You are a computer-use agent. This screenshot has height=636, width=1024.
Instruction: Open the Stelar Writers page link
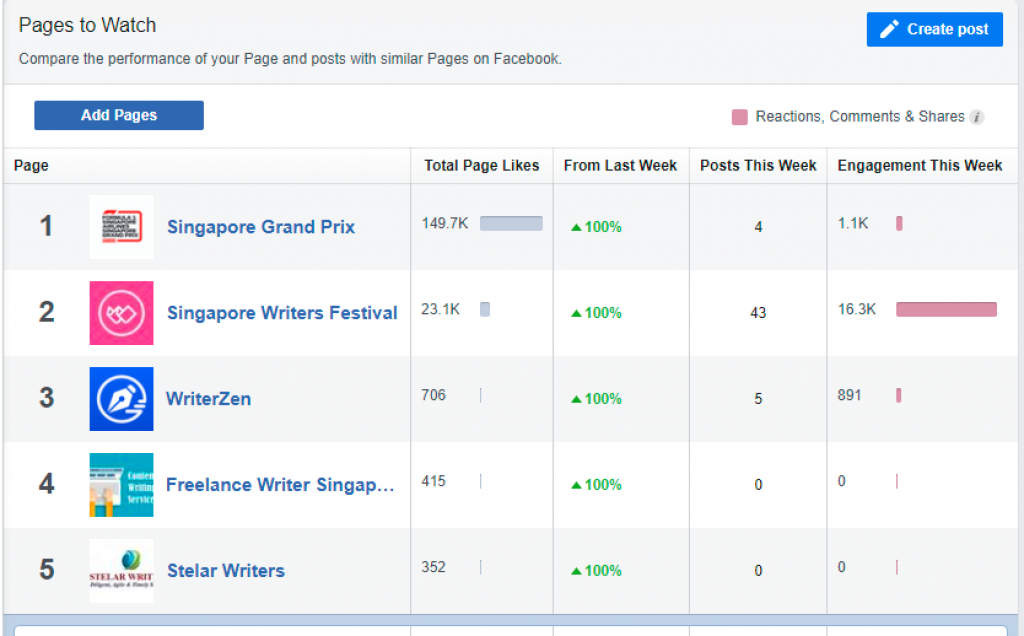click(225, 571)
